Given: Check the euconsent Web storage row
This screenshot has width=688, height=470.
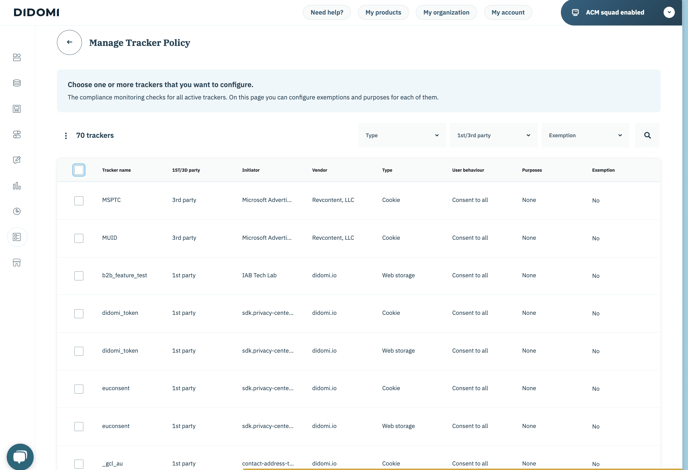Looking at the screenshot, I should [79, 426].
